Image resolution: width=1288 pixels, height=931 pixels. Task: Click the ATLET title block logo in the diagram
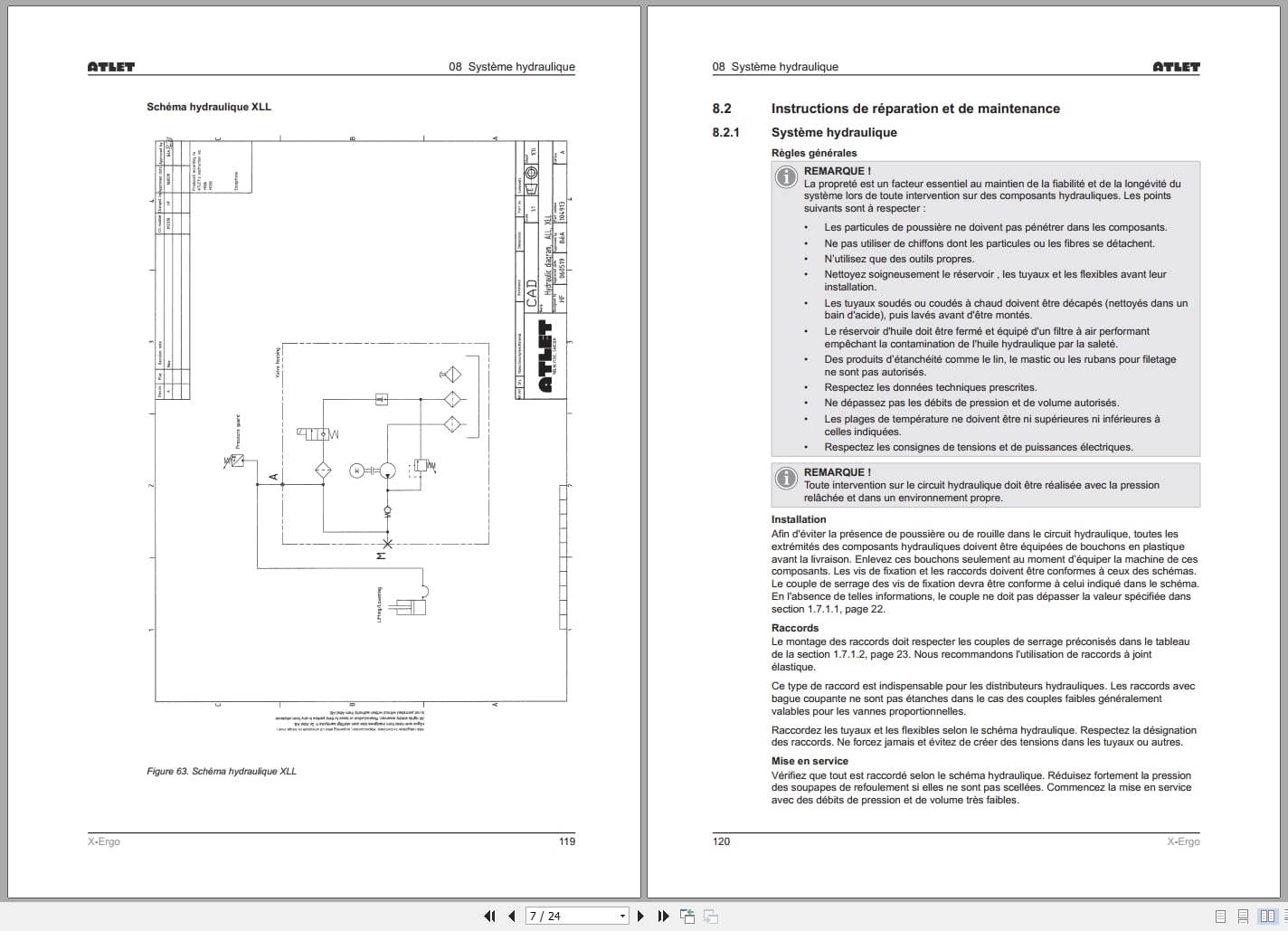(x=545, y=356)
